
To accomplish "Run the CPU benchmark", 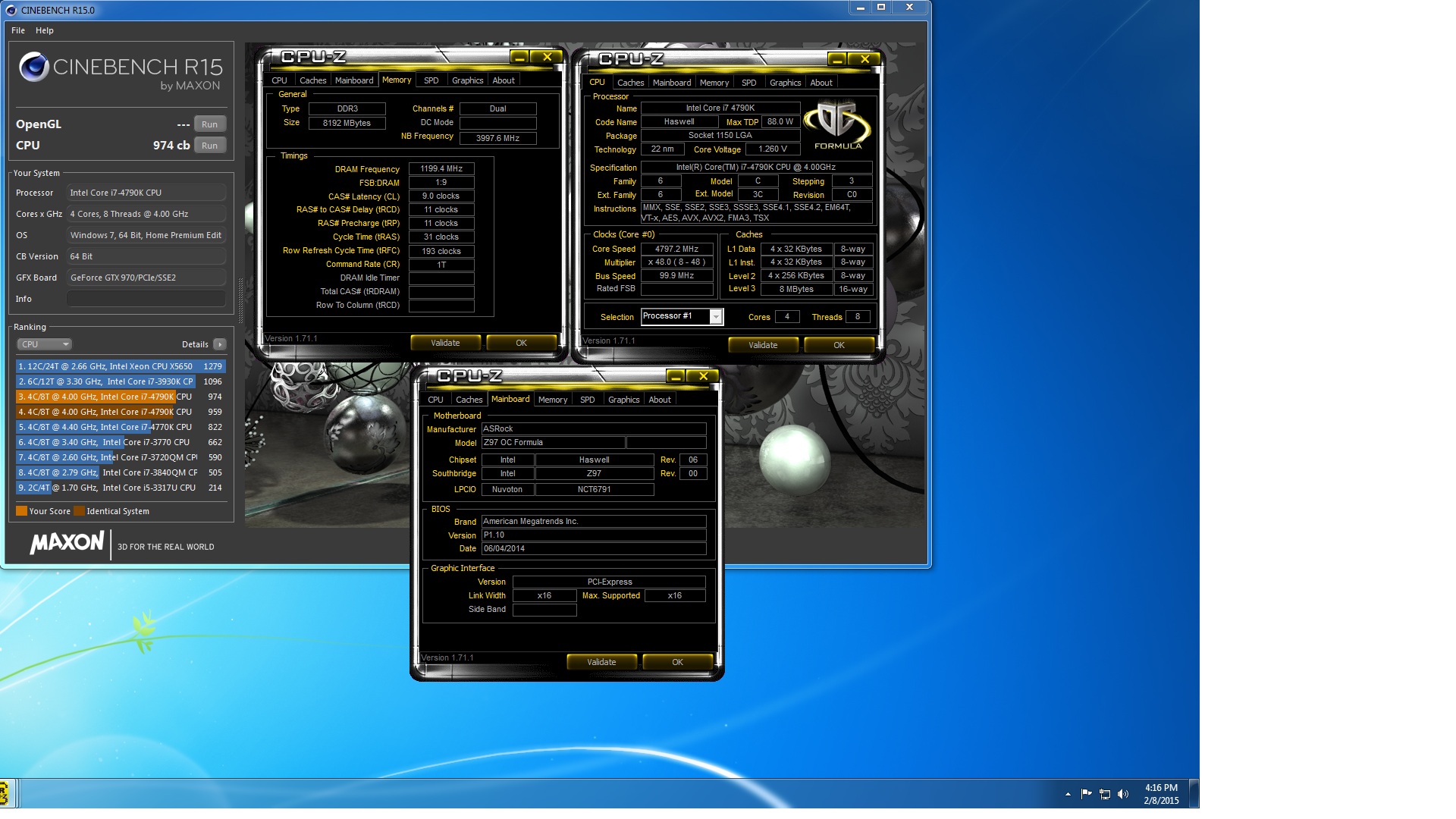I will coord(210,146).
